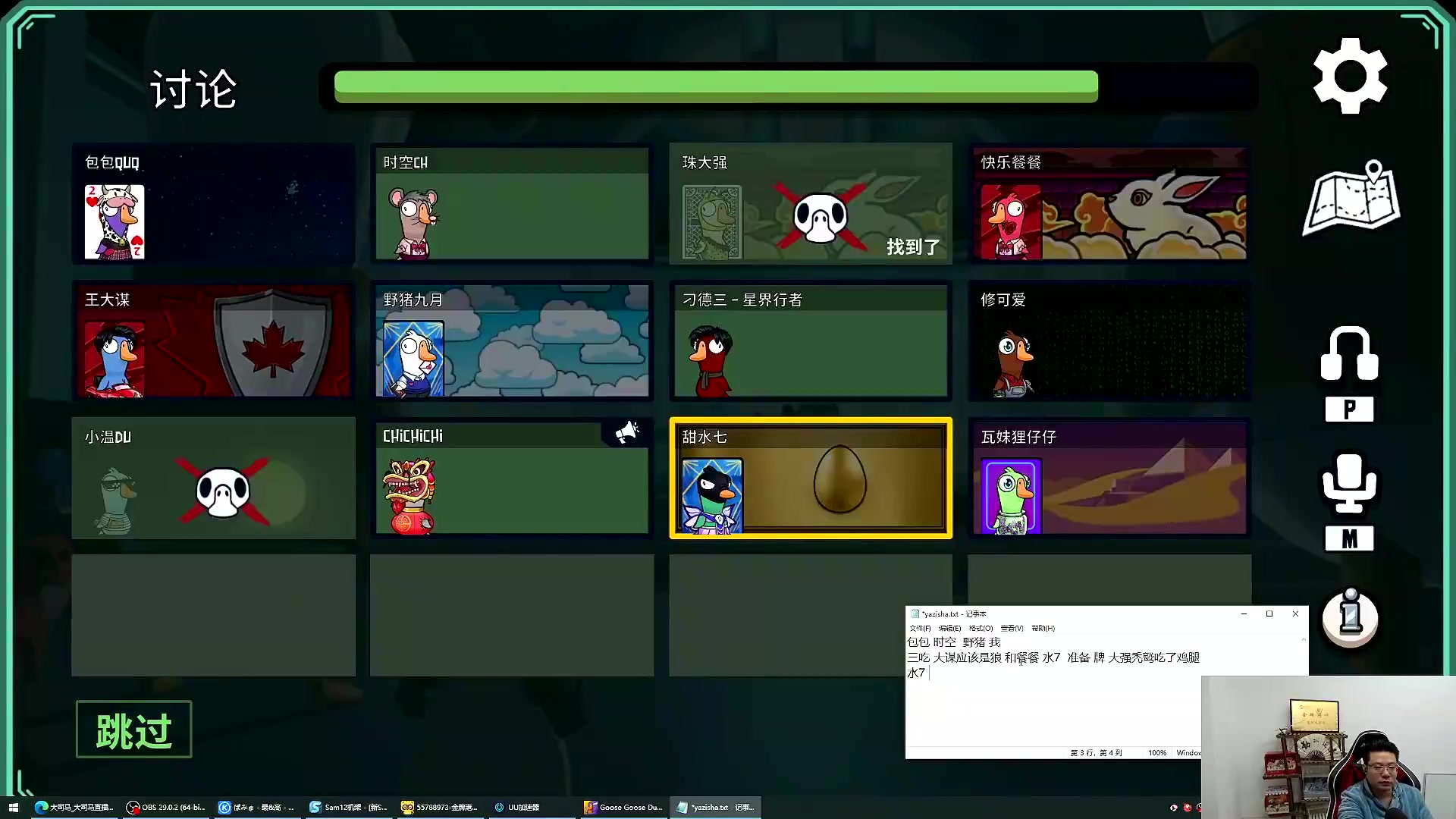Open the 格式(O) menu in Notepad

click(x=981, y=628)
